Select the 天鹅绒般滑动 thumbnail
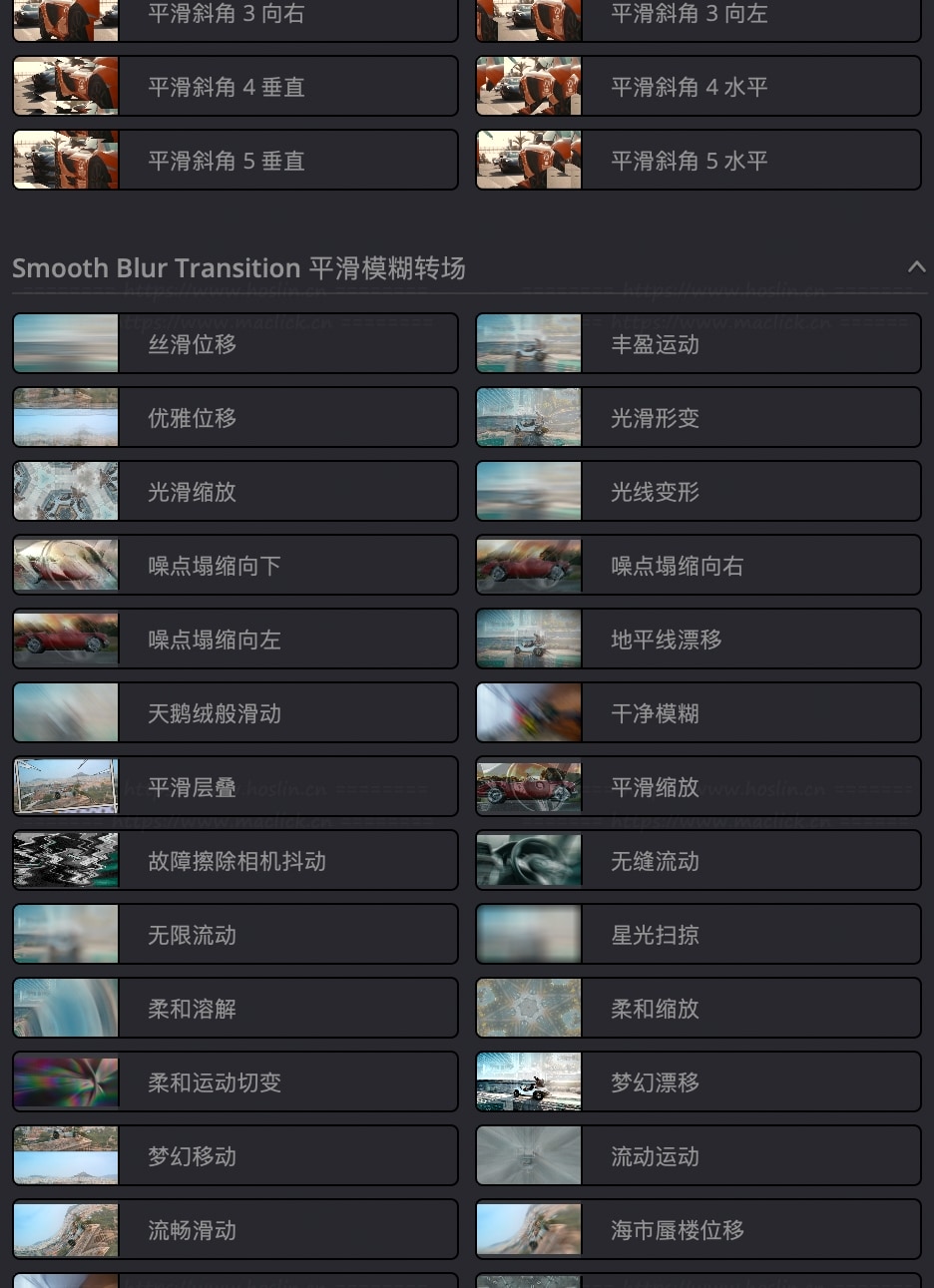 click(66, 713)
